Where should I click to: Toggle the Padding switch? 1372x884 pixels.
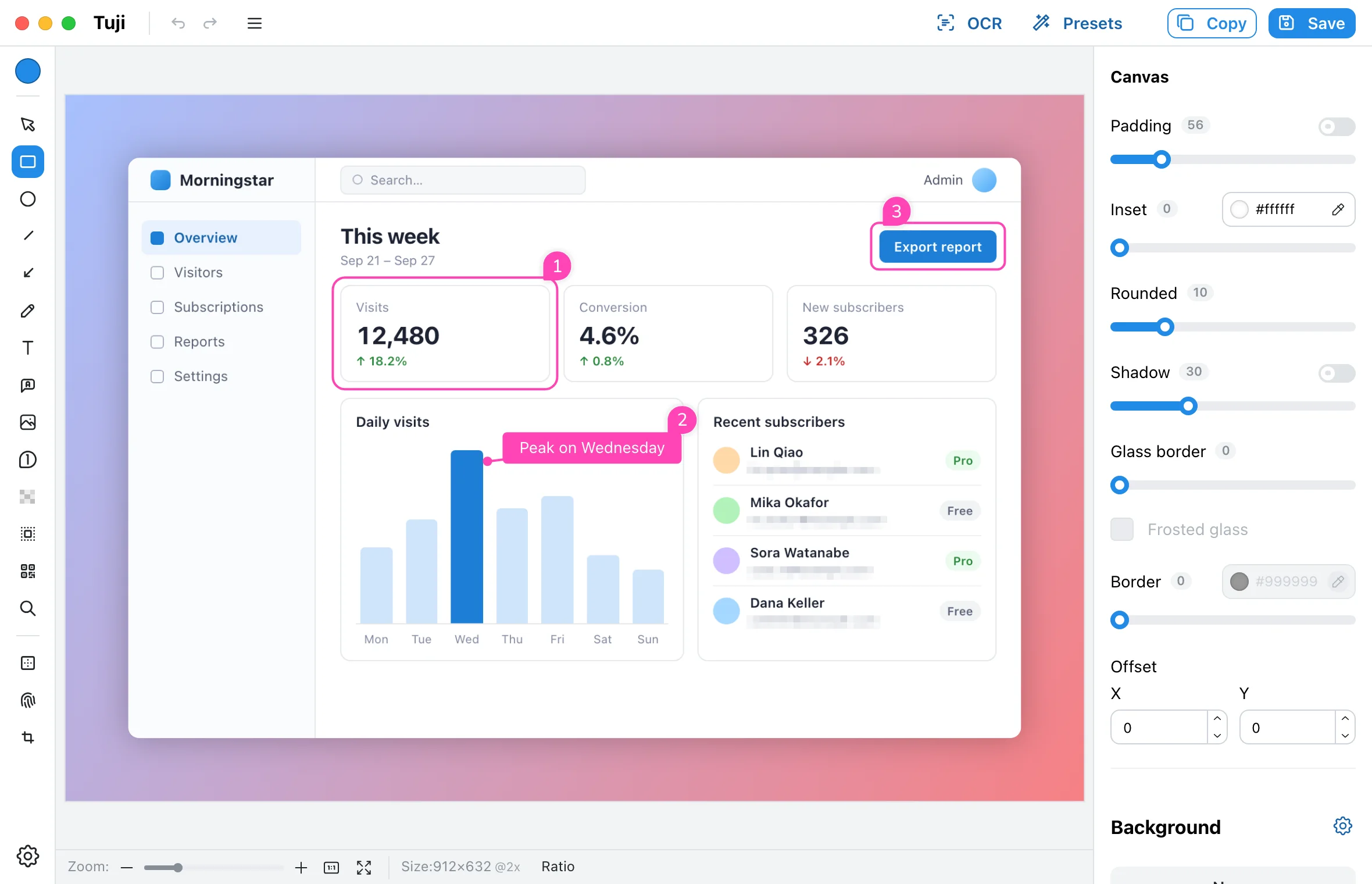1337,126
